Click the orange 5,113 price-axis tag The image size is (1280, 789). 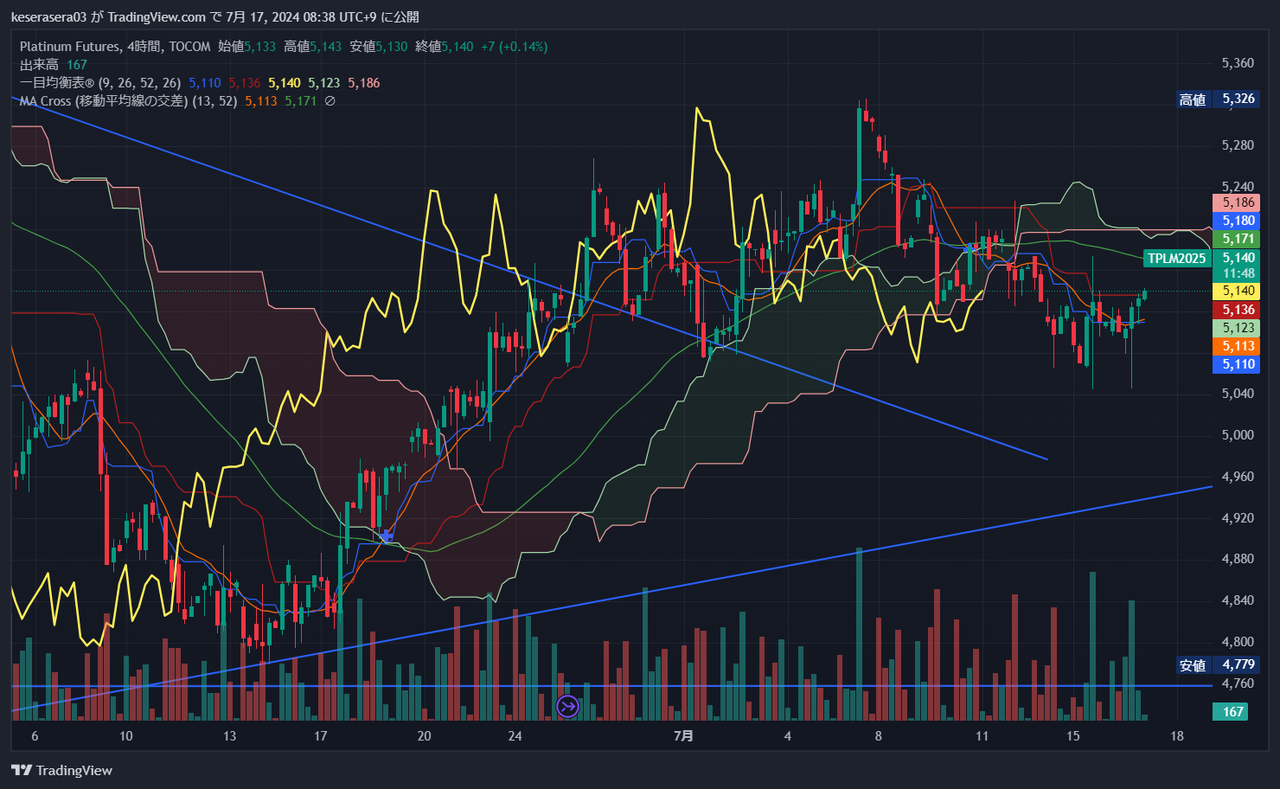tap(1238, 346)
